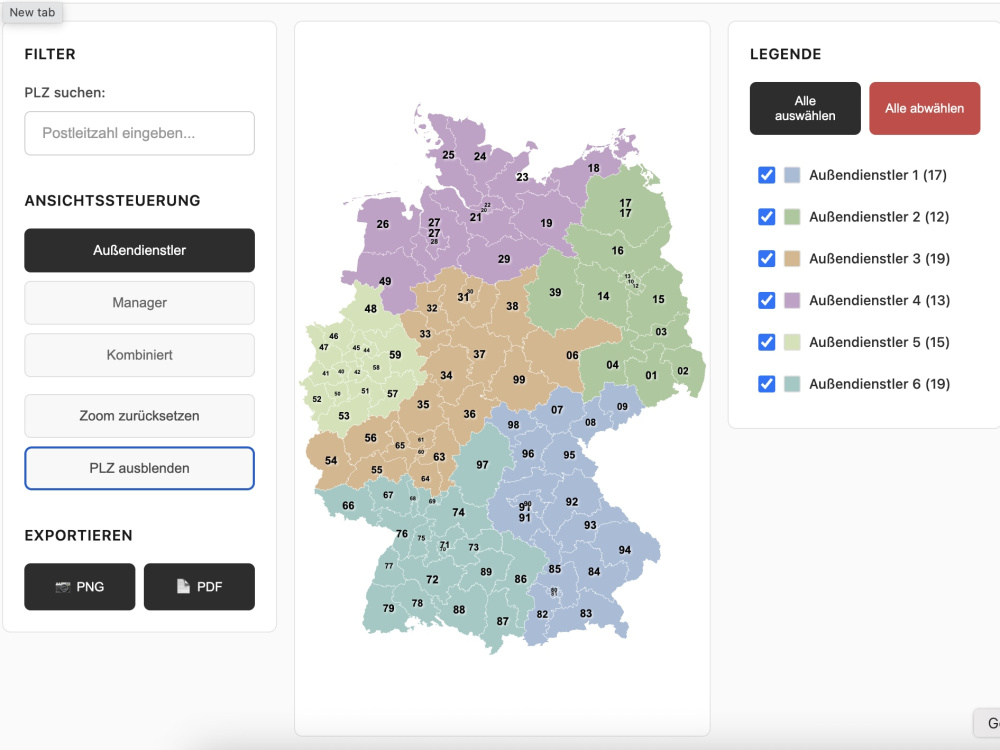Click map region labeled 79
Image resolution: width=1000 pixels, height=750 pixels.
click(388, 608)
